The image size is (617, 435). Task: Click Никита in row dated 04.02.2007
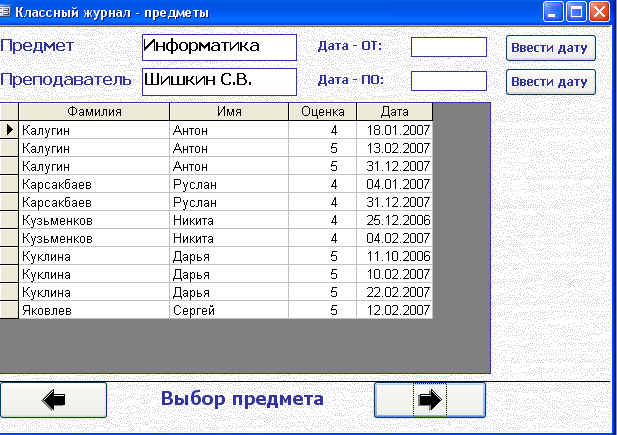(x=229, y=238)
